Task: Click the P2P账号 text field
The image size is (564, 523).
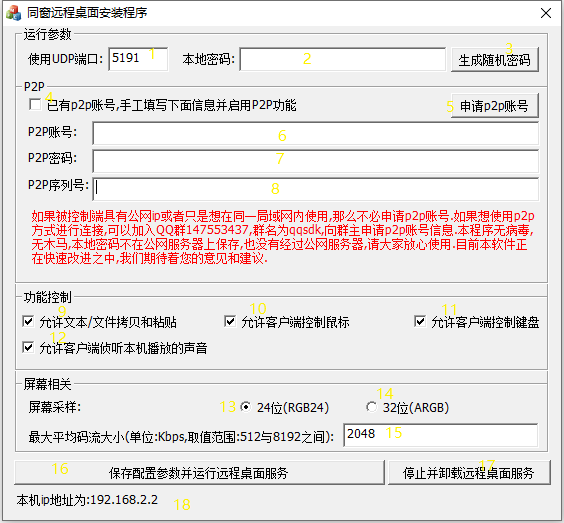Action: click(315, 133)
